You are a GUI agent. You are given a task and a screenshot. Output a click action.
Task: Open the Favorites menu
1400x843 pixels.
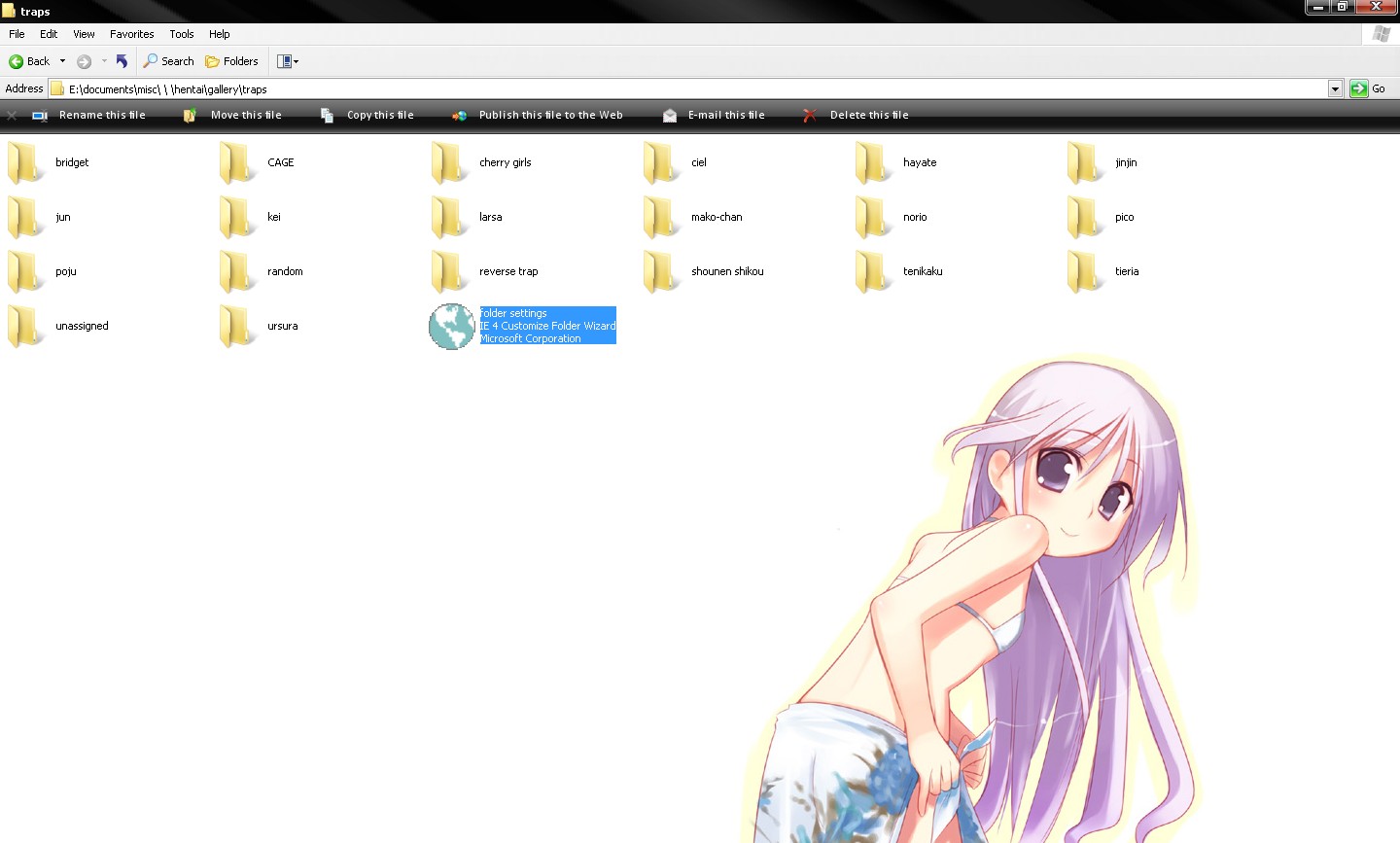click(x=131, y=34)
